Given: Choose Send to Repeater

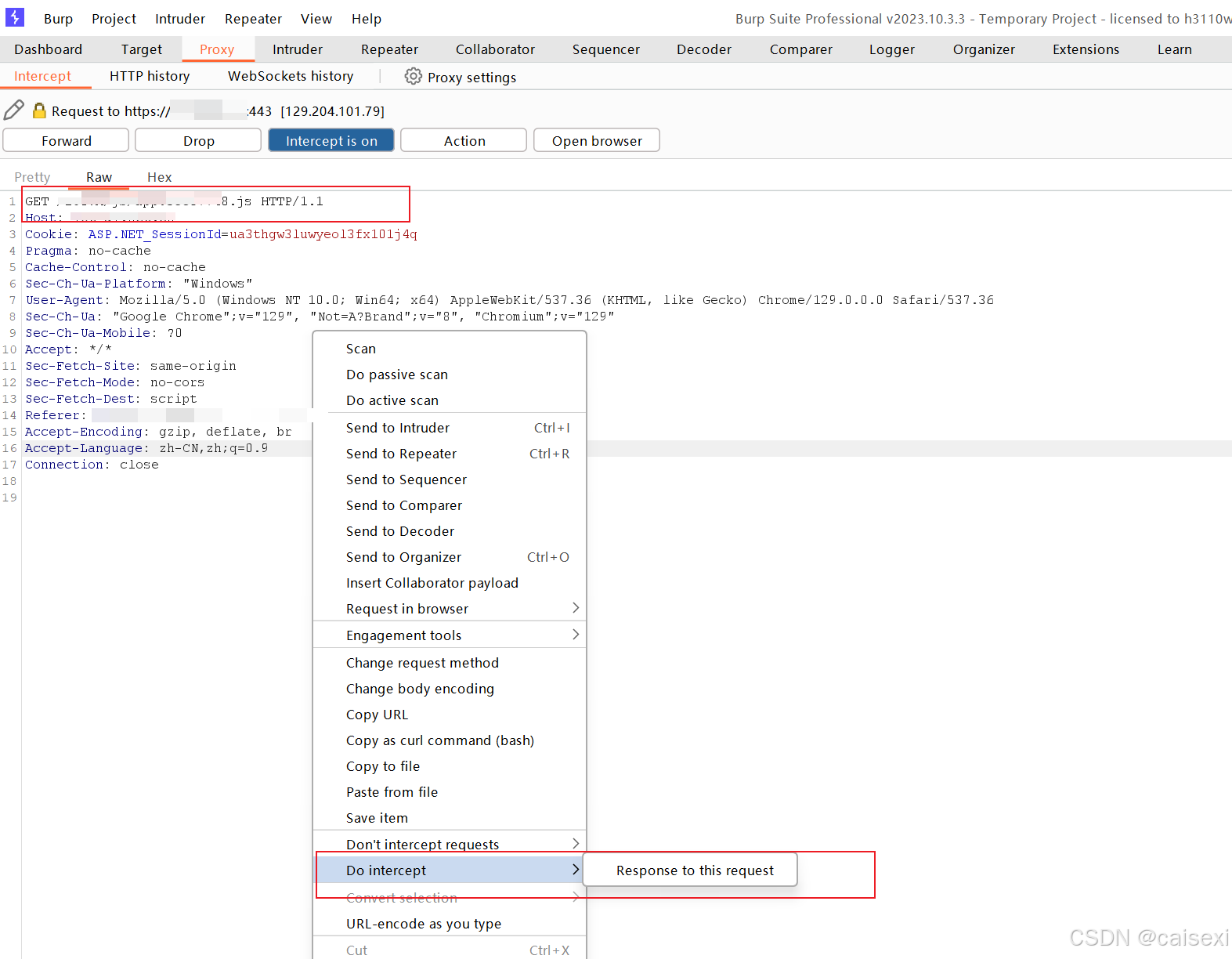Looking at the screenshot, I should tap(450, 454).
